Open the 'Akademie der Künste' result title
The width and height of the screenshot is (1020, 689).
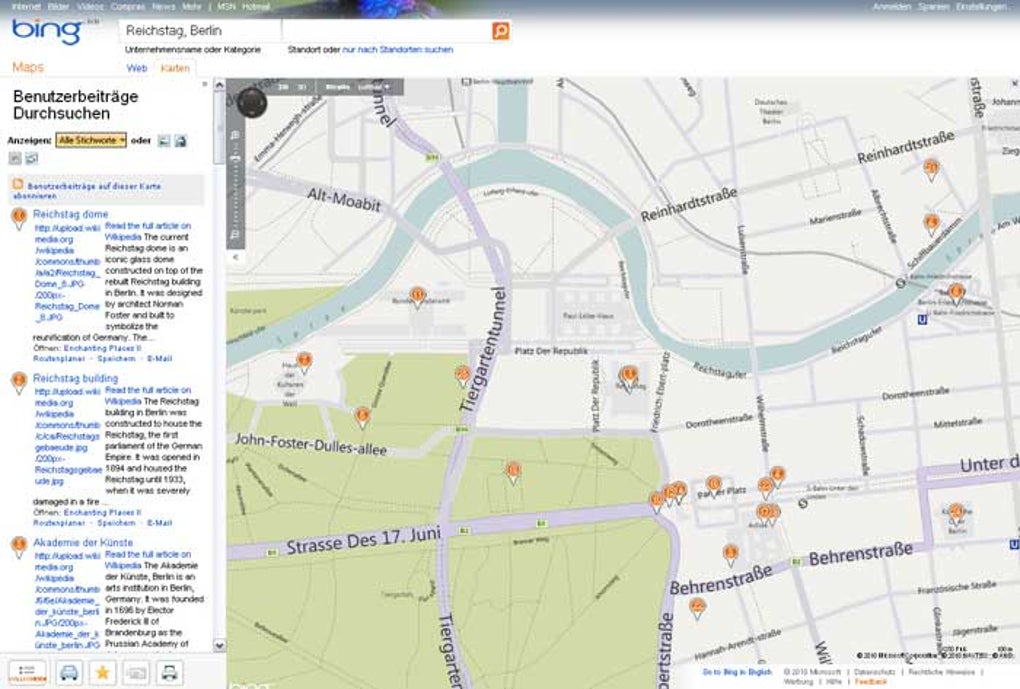83,542
